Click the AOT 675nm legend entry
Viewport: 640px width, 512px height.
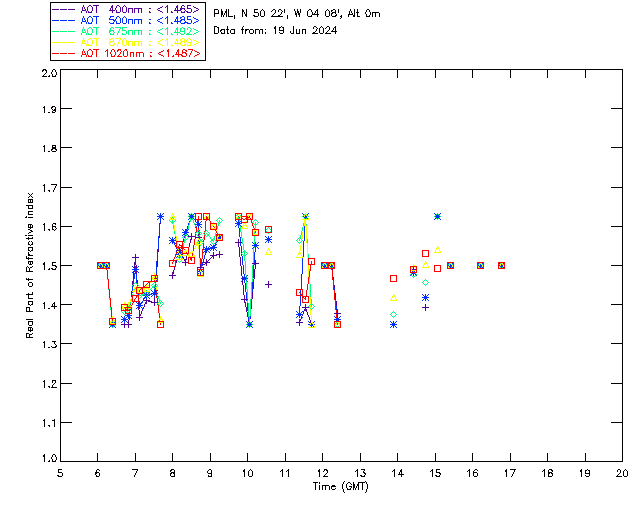[126, 31]
